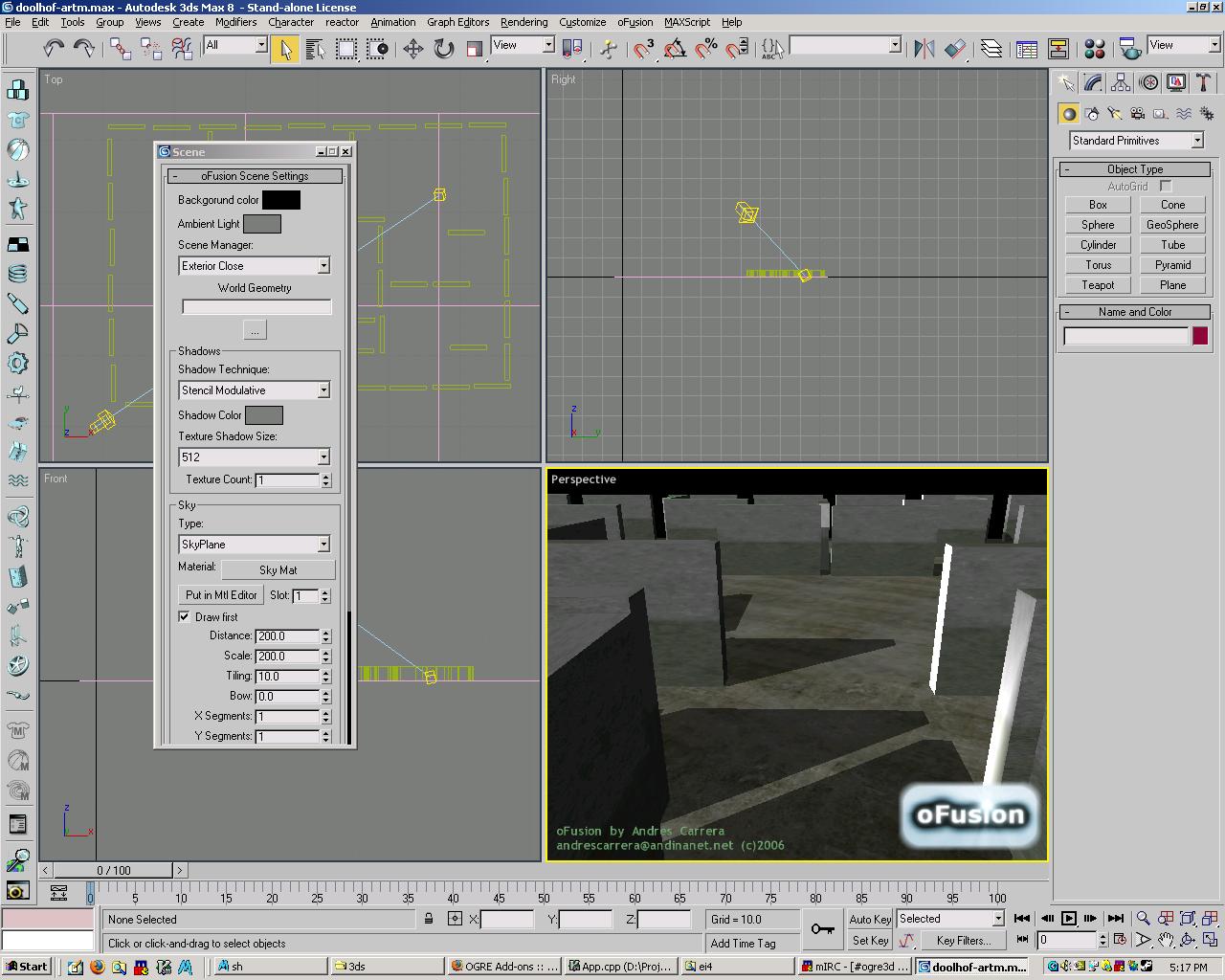This screenshot has width=1225, height=980.
Task: Activate the Select Object arrow tool
Action: (284, 48)
